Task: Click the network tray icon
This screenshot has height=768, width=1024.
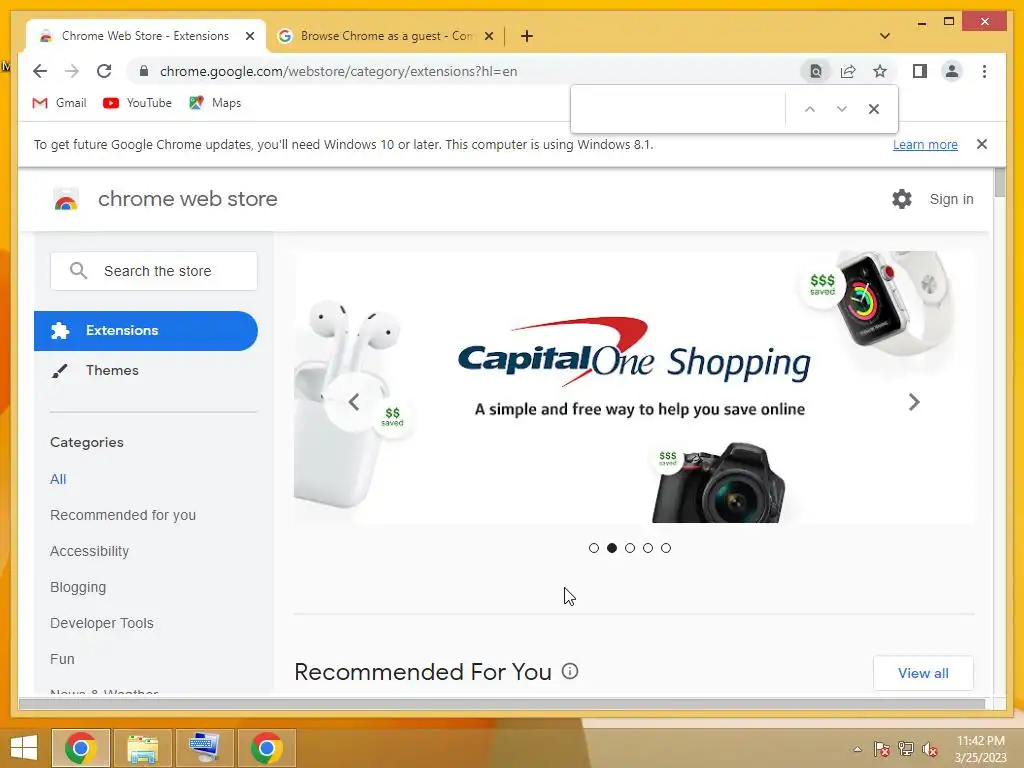Action: click(x=906, y=749)
